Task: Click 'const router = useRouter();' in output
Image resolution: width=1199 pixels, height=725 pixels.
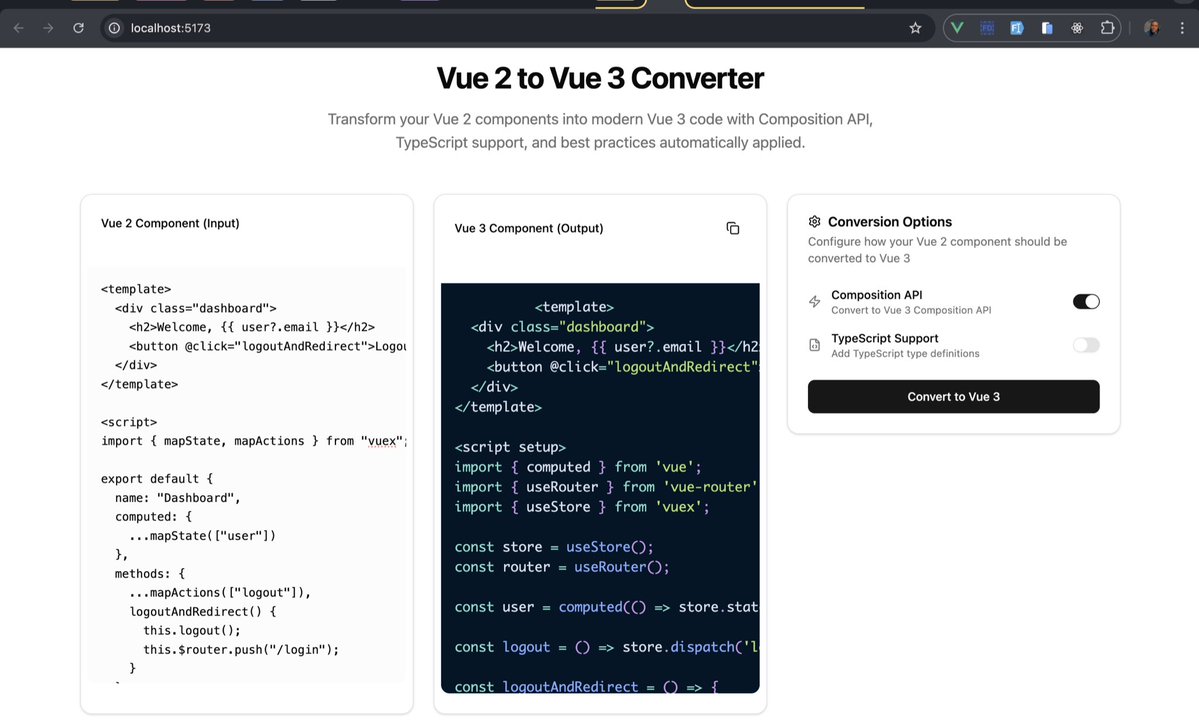Action: (562, 567)
